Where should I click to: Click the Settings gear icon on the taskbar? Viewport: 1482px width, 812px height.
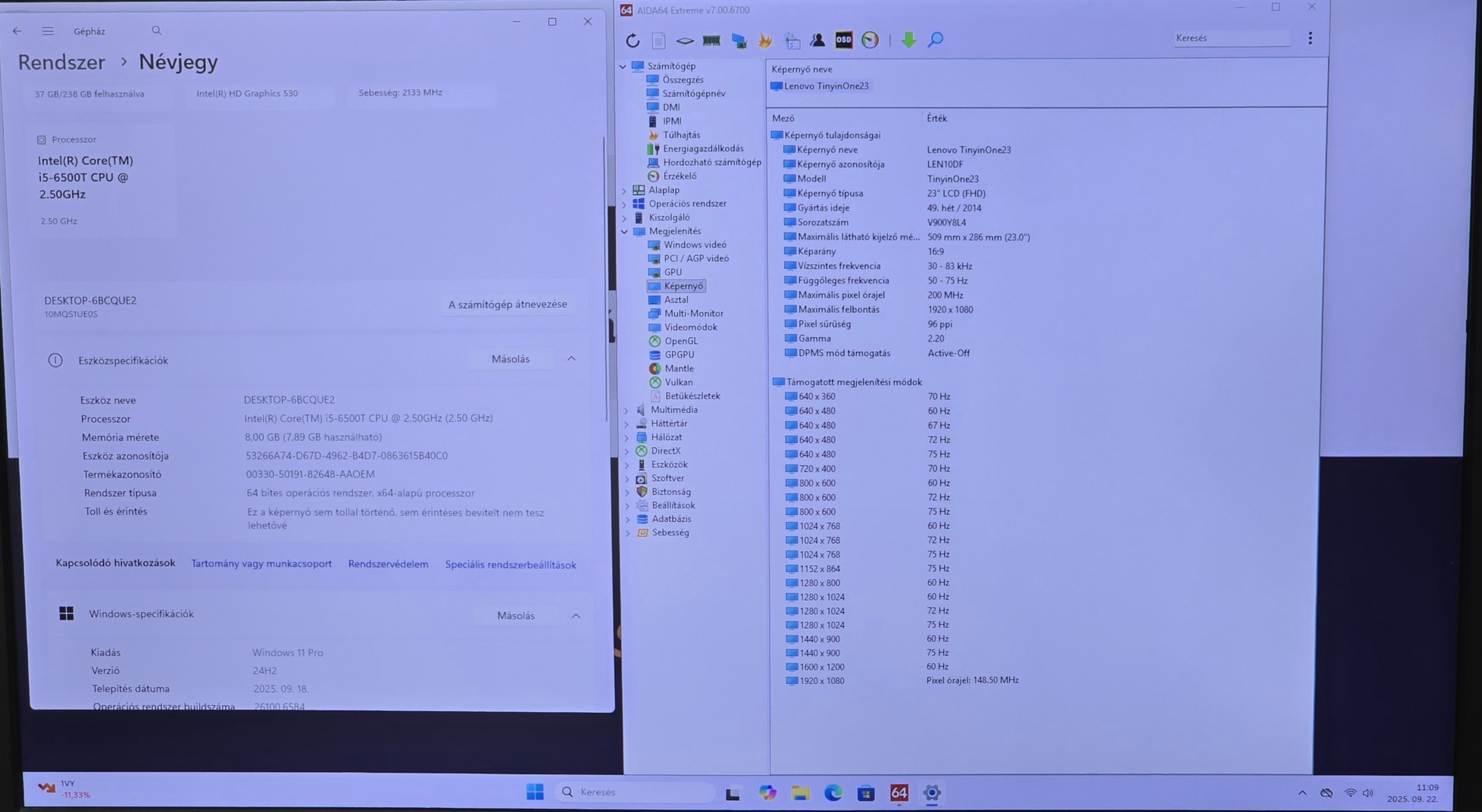click(x=932, y=793)
